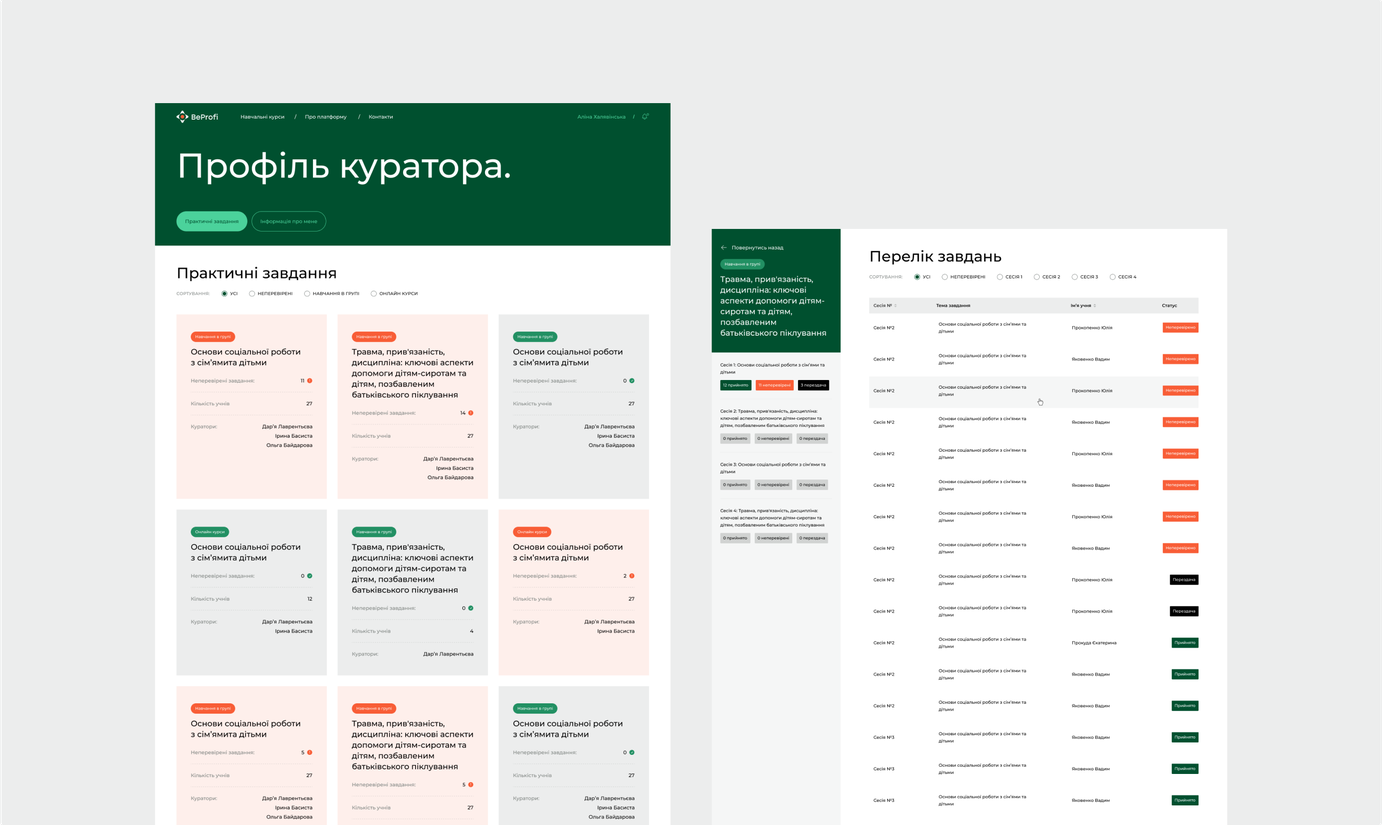Click 0 неперевірені button under Сесія 3
The height and width of the screenshot is (825, 1382).
pyautogui.click(x=774, y=485)
